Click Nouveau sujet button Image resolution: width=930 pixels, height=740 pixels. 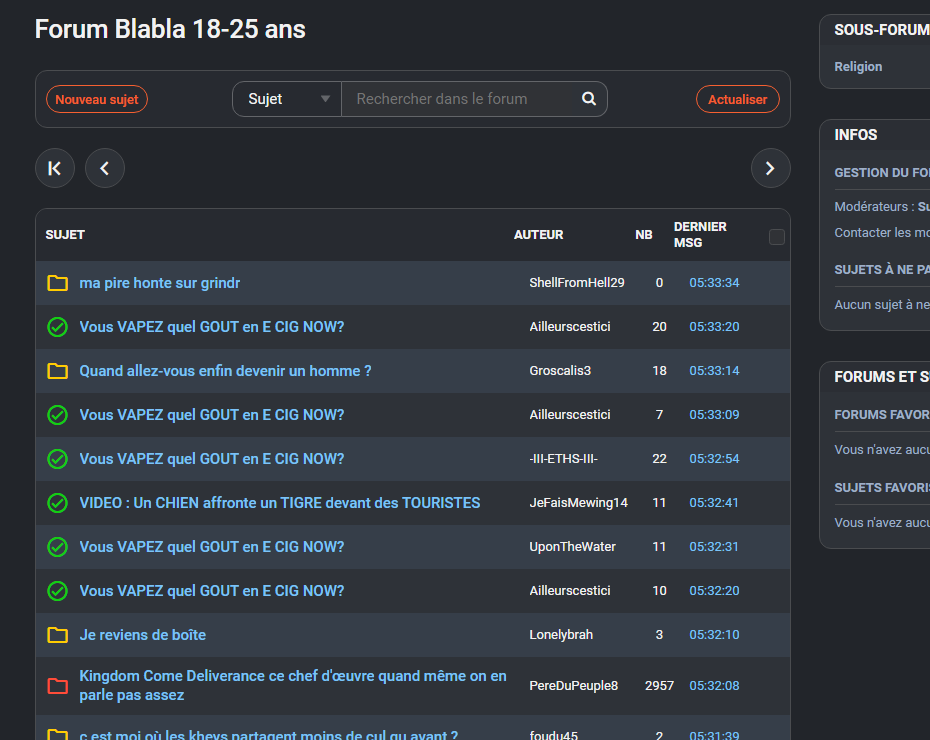coord(97,99)
